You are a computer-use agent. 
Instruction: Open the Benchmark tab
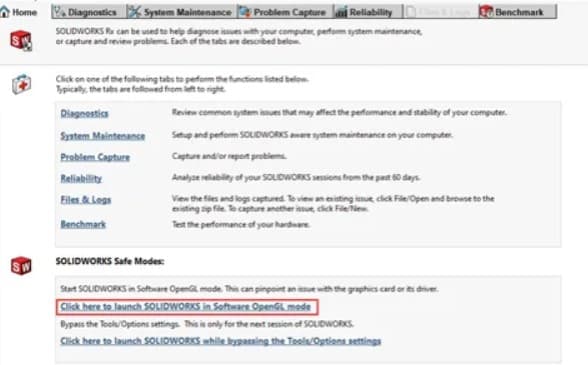pos(517,12)
